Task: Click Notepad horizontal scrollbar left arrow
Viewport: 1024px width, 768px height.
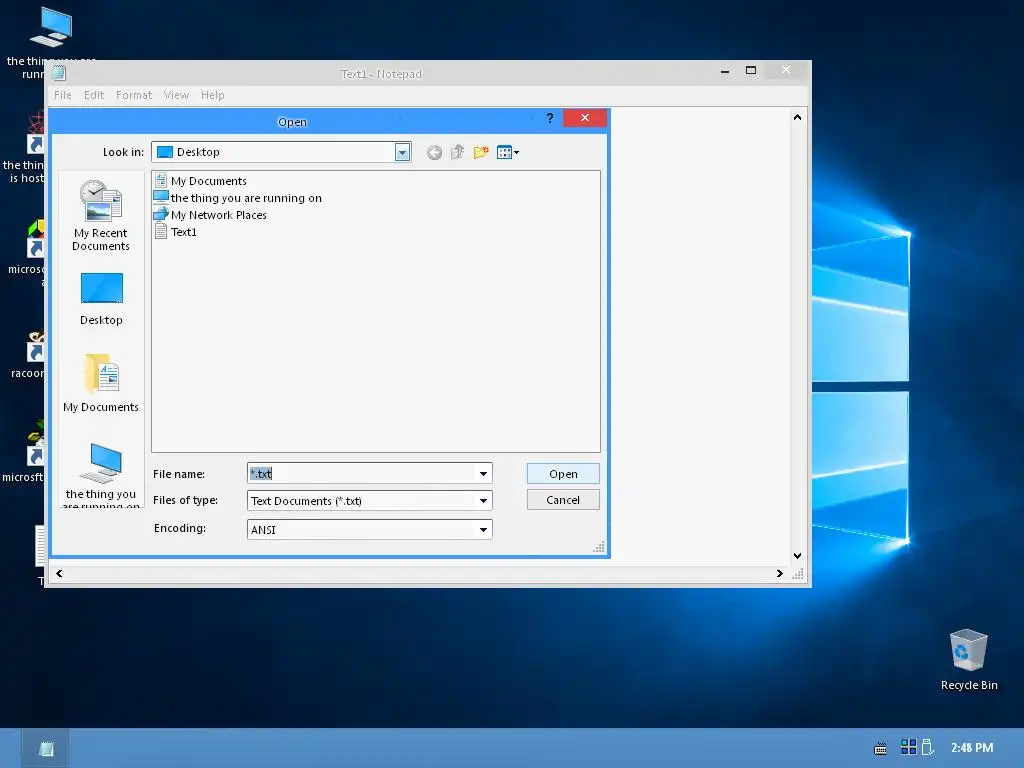Action: tap(59, 573)
